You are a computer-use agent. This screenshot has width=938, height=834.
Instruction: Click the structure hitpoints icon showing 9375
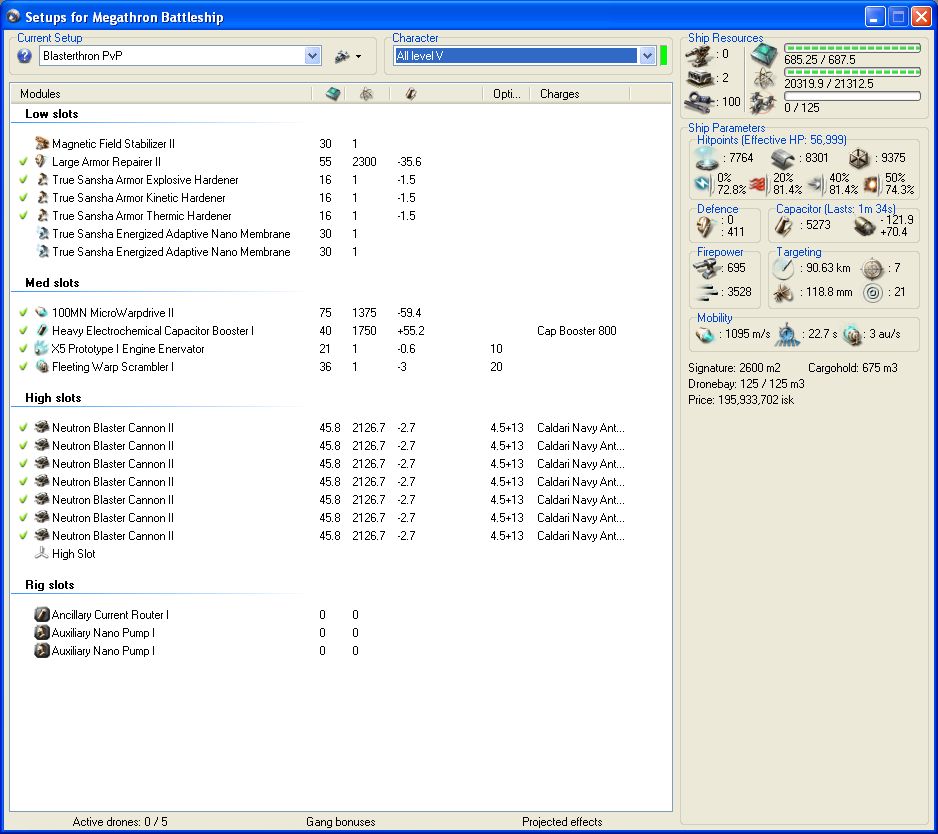[x=859, y=159]
